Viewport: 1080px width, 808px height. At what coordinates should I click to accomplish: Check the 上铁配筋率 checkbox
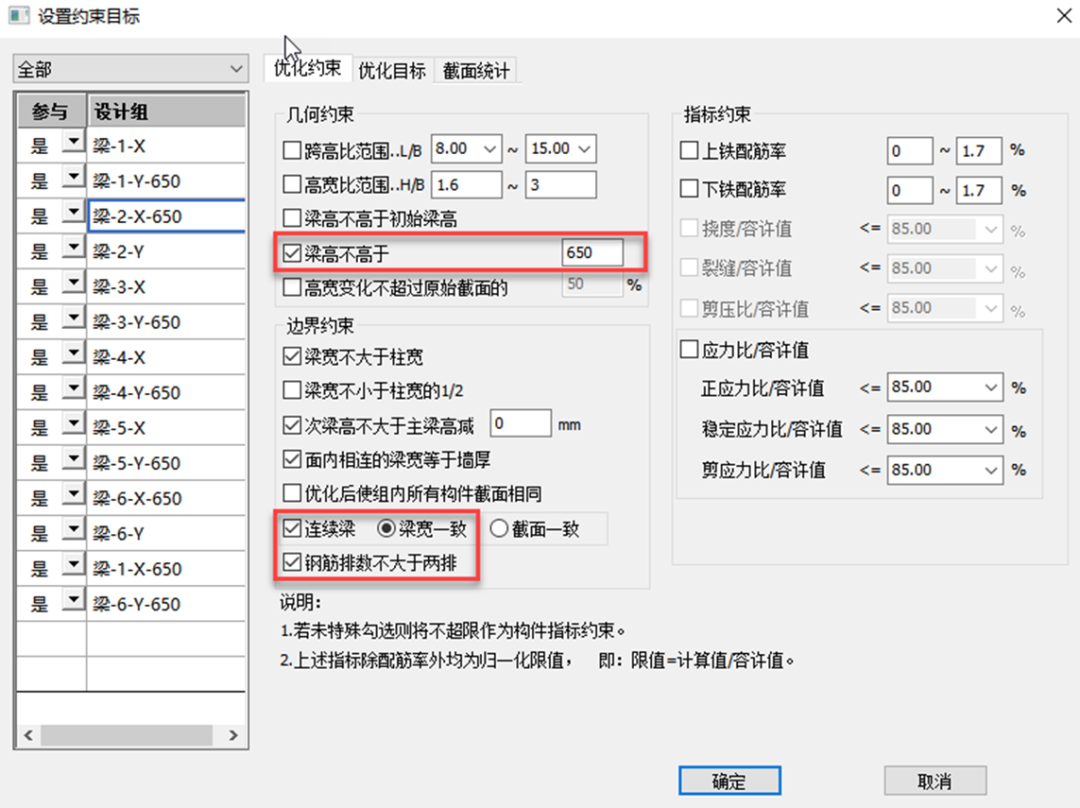point(689,150)
